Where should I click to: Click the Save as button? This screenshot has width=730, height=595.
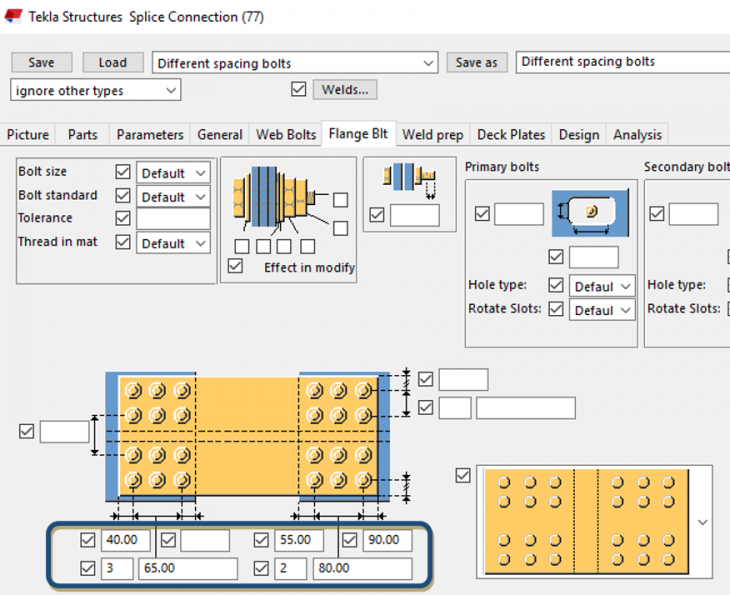click(x=476, y=62)
